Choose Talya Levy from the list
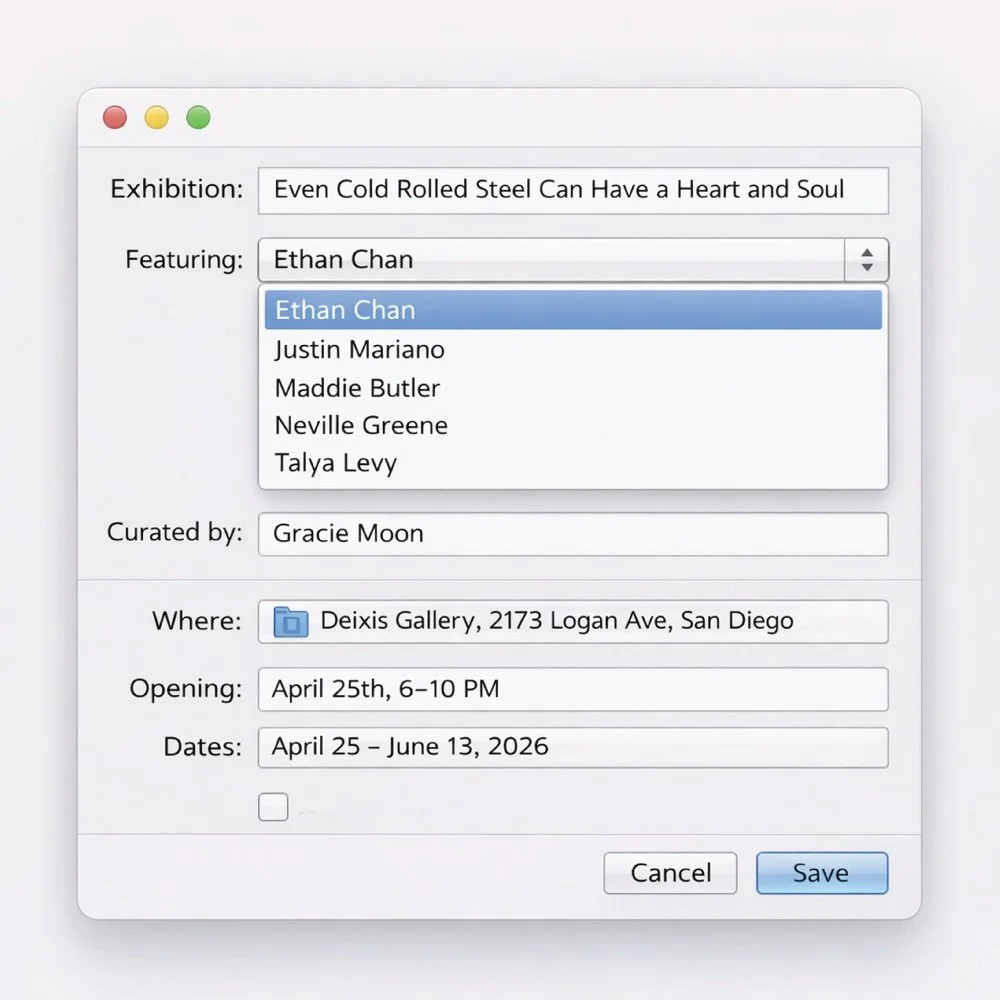This screenshot has width=1000, height=1000. (x=573, y=463)
